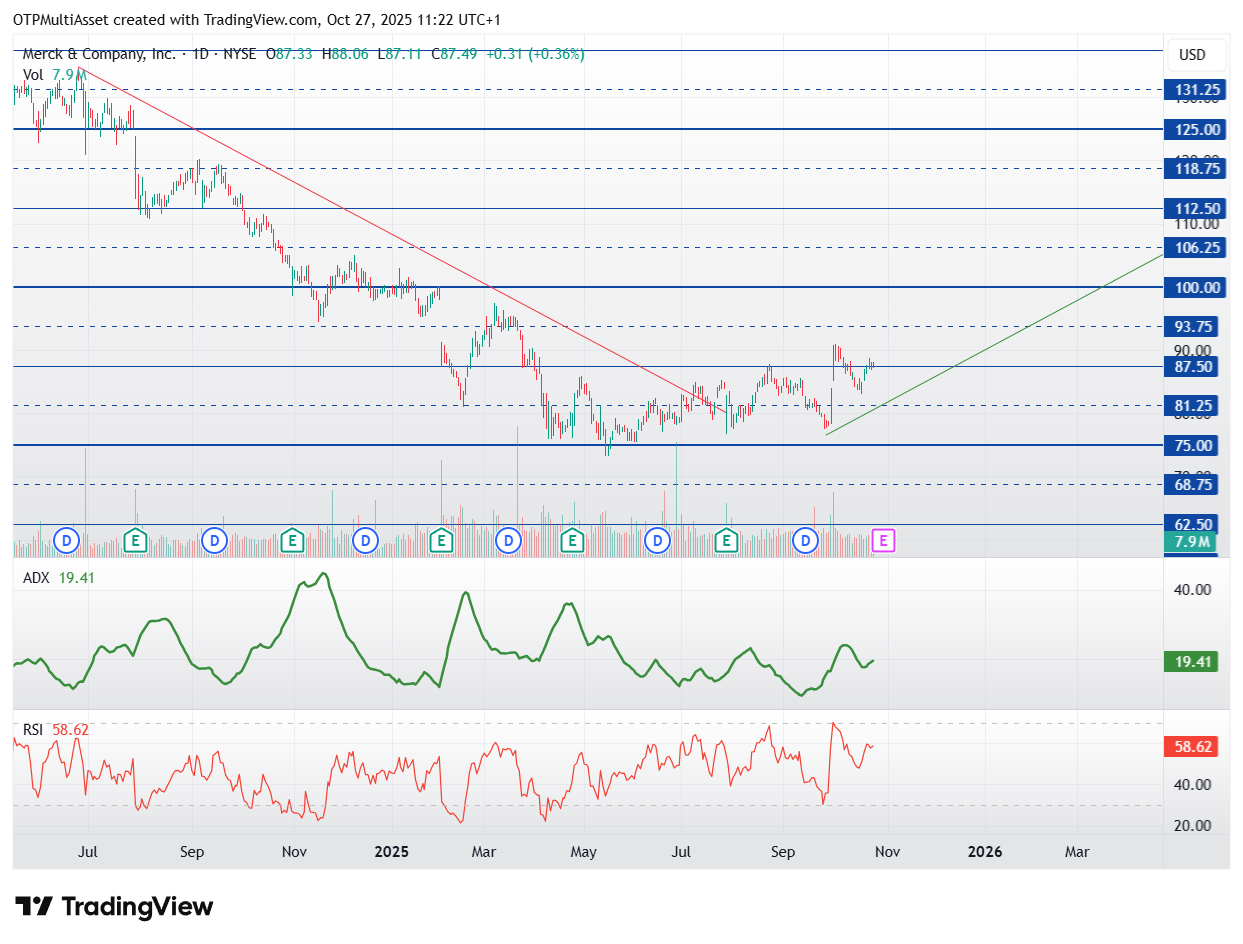Click the red 58.62 RSI value tag
This screenshot has height=944, width=1243.
[1192, 747]
